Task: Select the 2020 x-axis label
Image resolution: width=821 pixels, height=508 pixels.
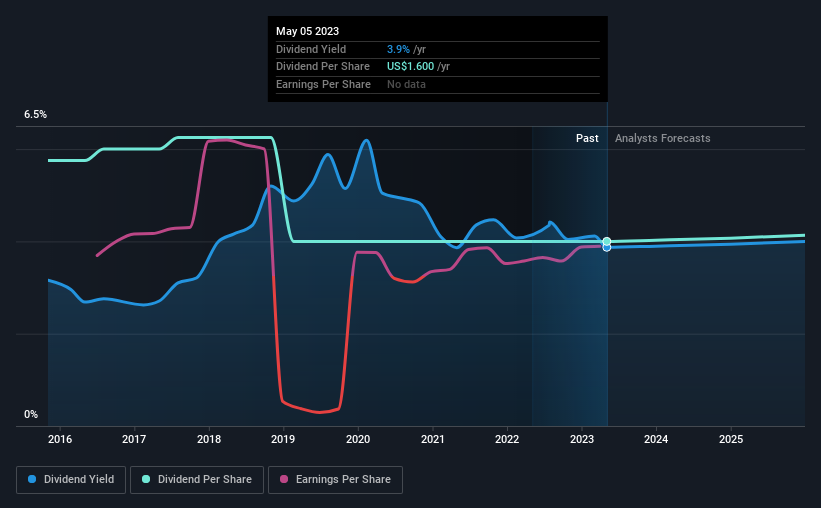Action: point(358,439)
